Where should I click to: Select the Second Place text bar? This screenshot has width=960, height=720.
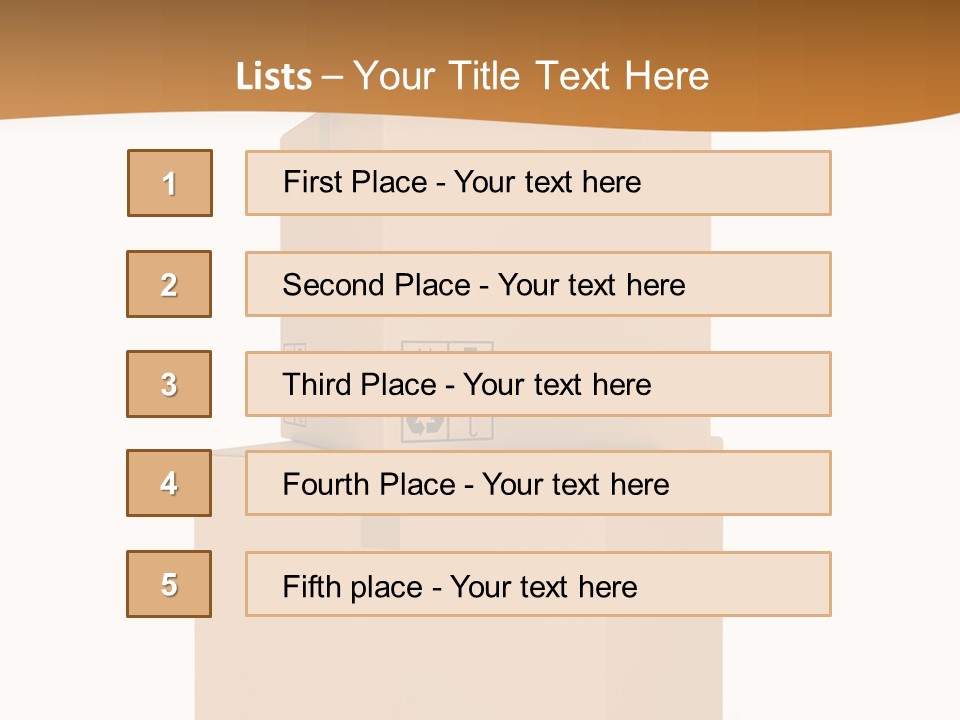click(x=538, y=284)
